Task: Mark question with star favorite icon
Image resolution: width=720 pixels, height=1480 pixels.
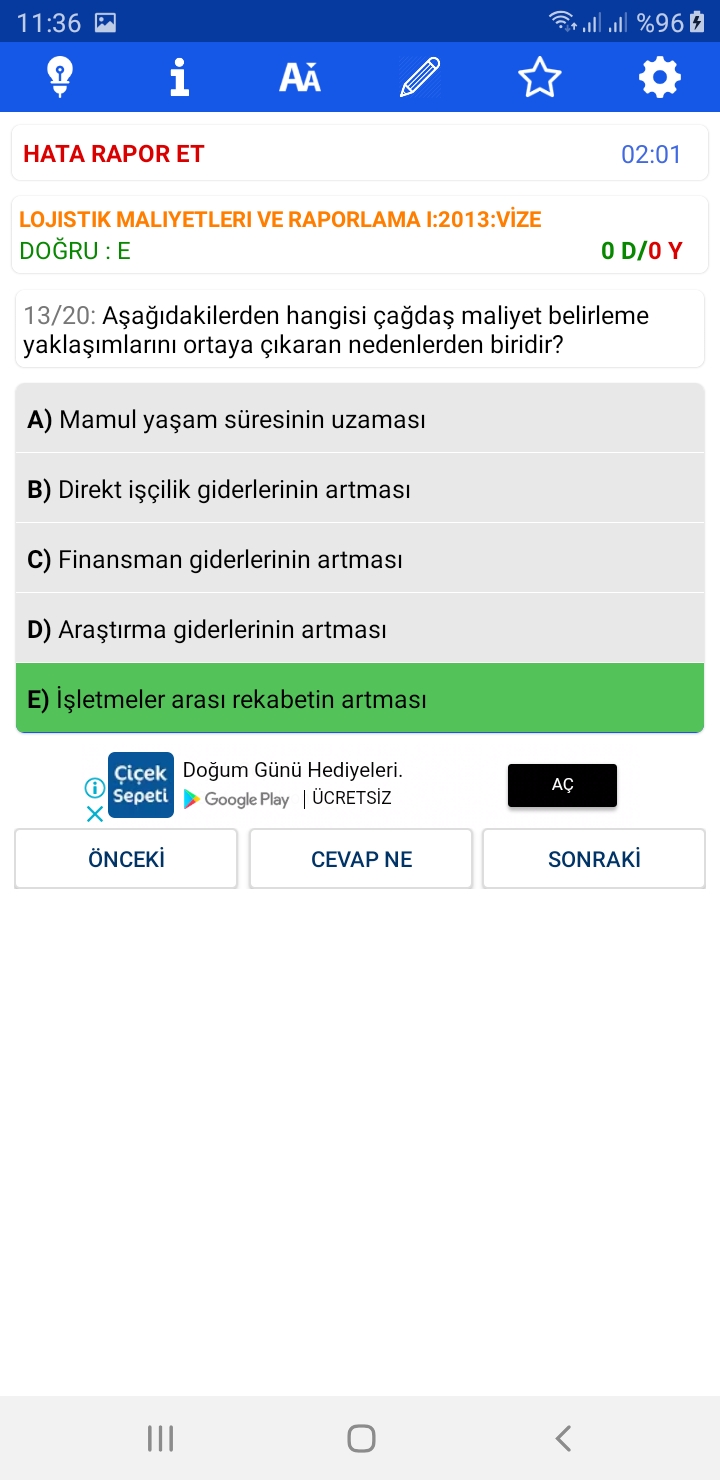Action: tap(540, 77)
